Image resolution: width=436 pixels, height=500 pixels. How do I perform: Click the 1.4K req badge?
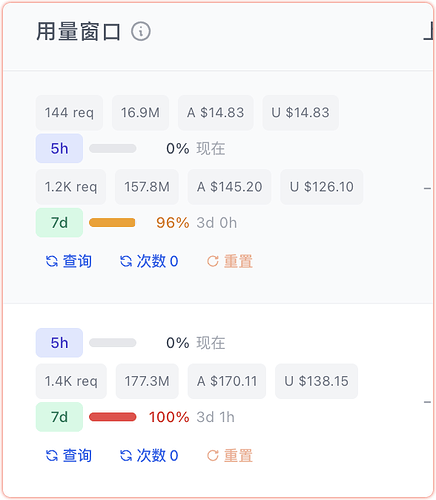tap(71, 381)
